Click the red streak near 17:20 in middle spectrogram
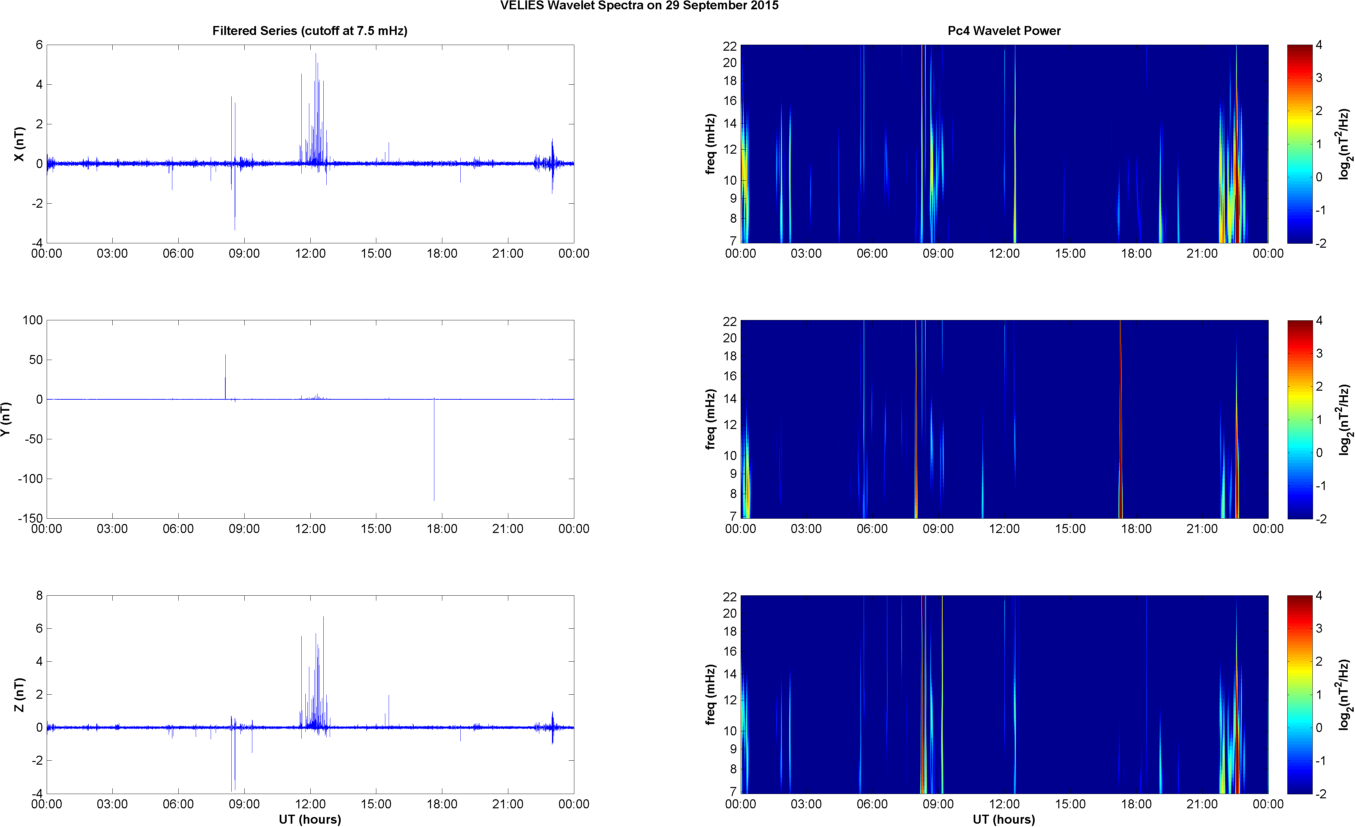Image resolution: width=1355 pixels, height=827 pixels. [1121, 420]
